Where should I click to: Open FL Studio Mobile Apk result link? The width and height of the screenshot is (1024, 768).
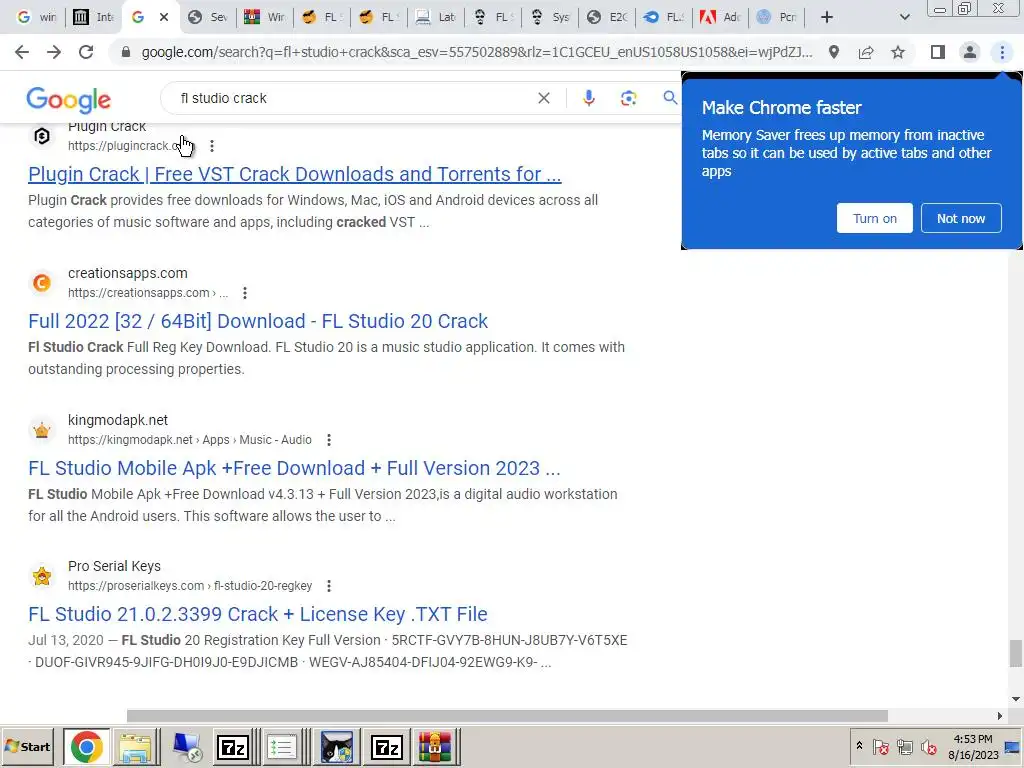click(x=294, y=468)
